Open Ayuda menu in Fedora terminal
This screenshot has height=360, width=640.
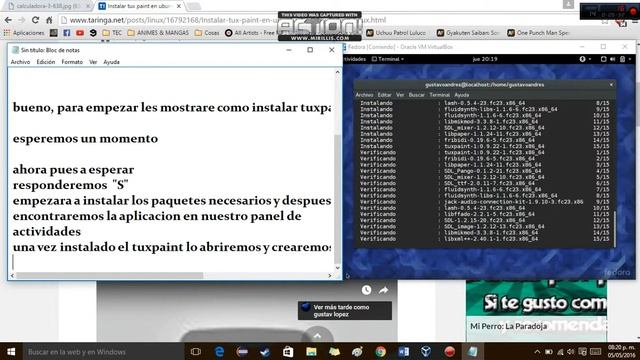pos(462,95)
